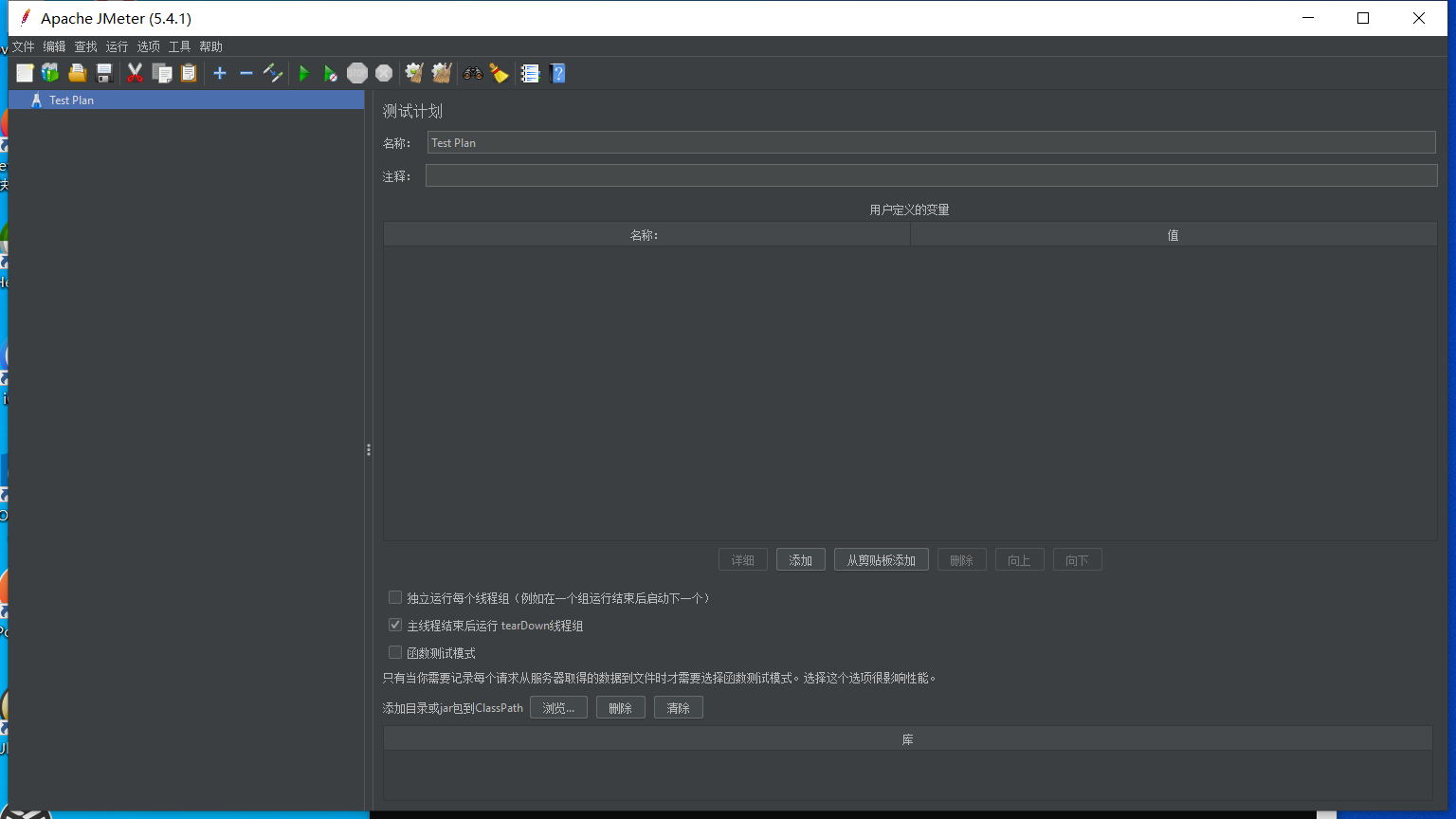Open the Function Helper list icon
This screenshot has height=819, width=1456.
coord(530,73)
